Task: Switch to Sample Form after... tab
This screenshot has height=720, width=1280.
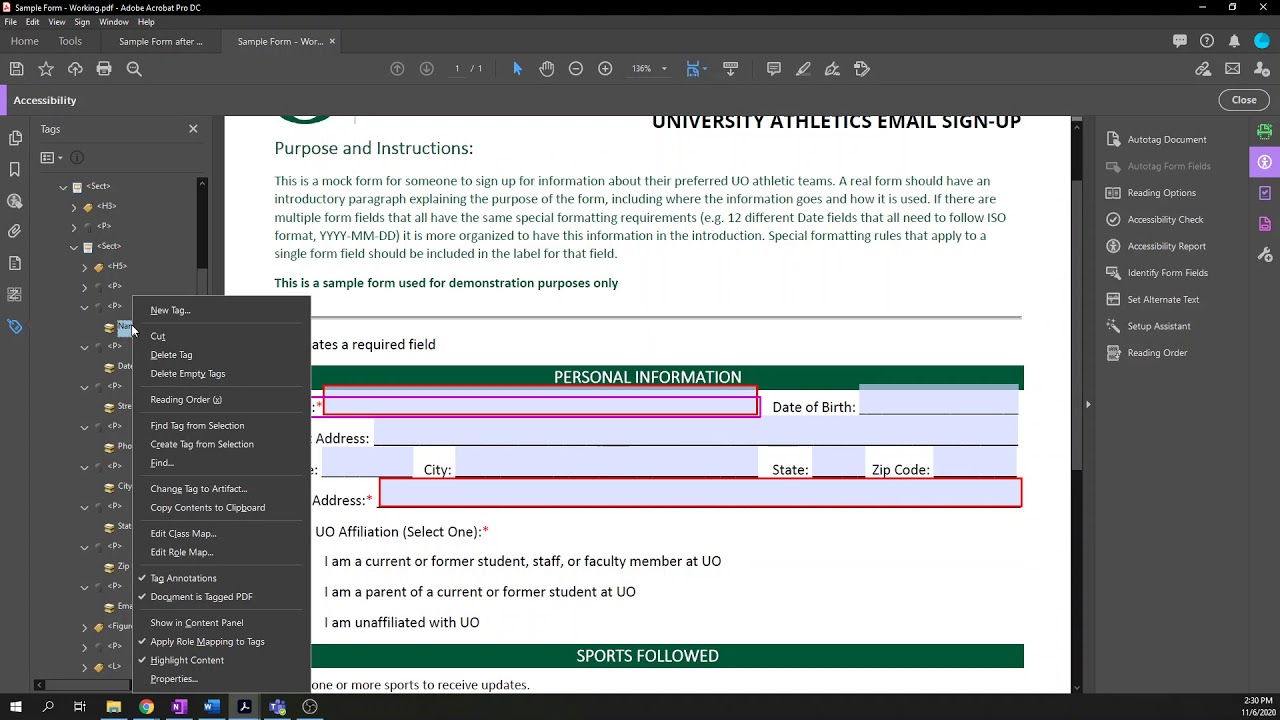Action: 160,41
